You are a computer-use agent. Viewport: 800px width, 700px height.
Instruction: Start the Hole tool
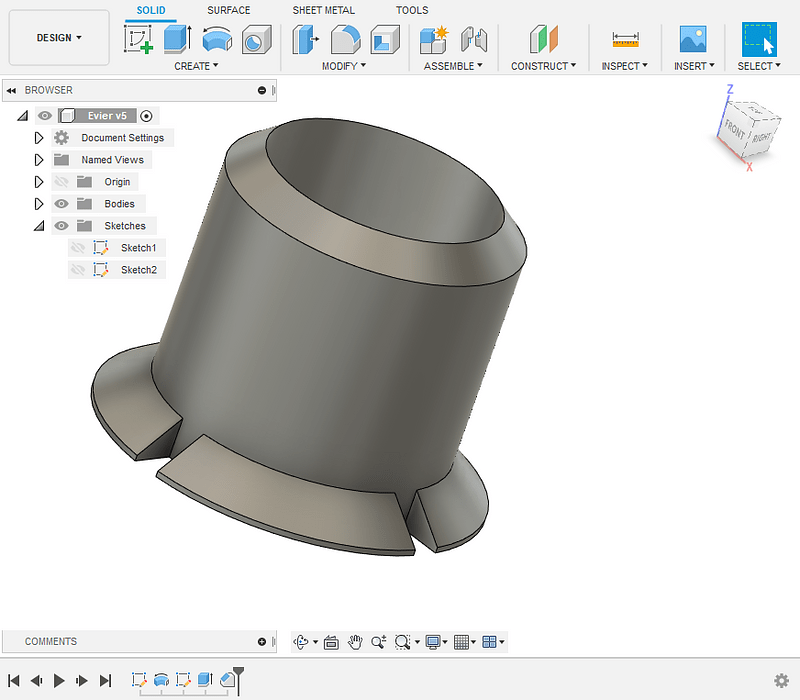click(256, 39)
